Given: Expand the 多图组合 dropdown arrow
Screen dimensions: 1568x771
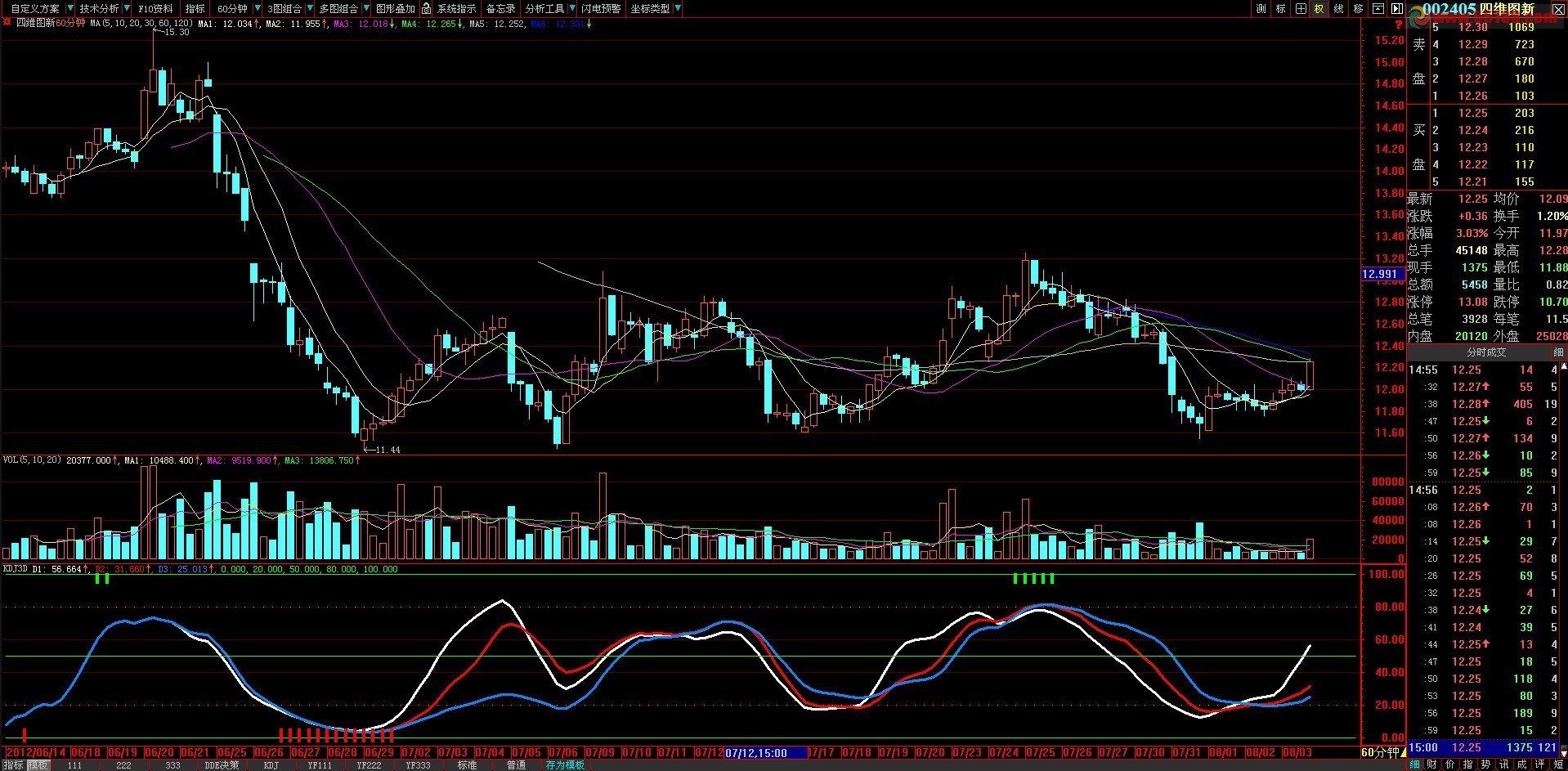Looking at the screenshot, I should click(x=365, y=8).
